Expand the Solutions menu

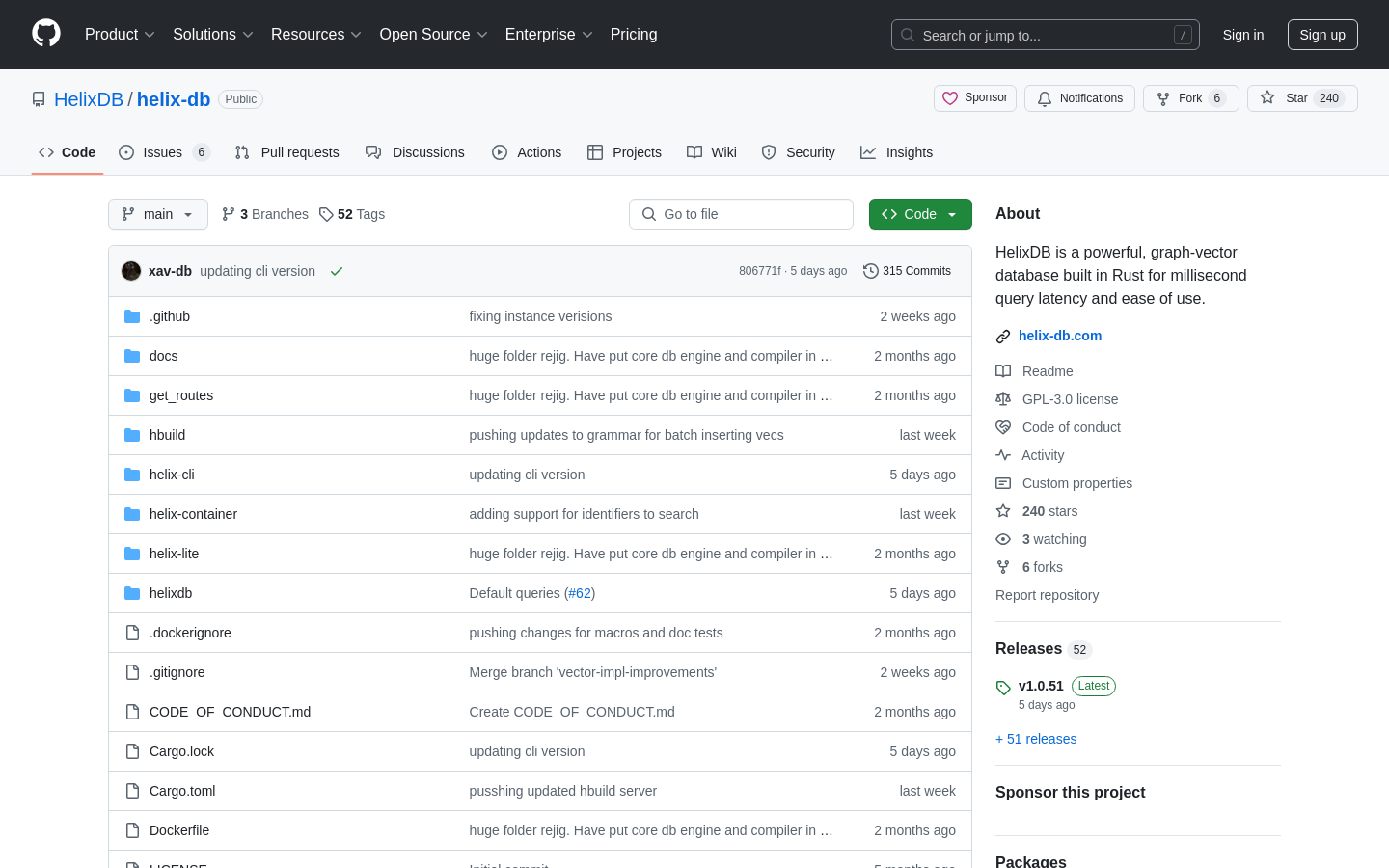(213, 34)
